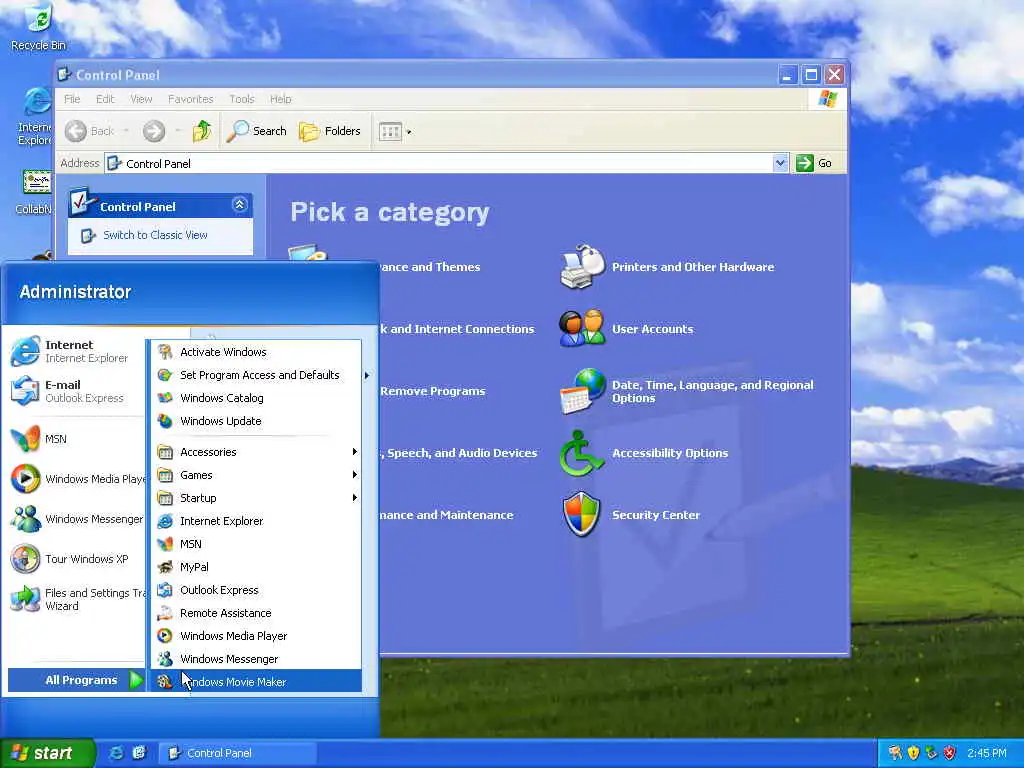Click the Accessibility Options wheelchair icon

coord(580,453)
